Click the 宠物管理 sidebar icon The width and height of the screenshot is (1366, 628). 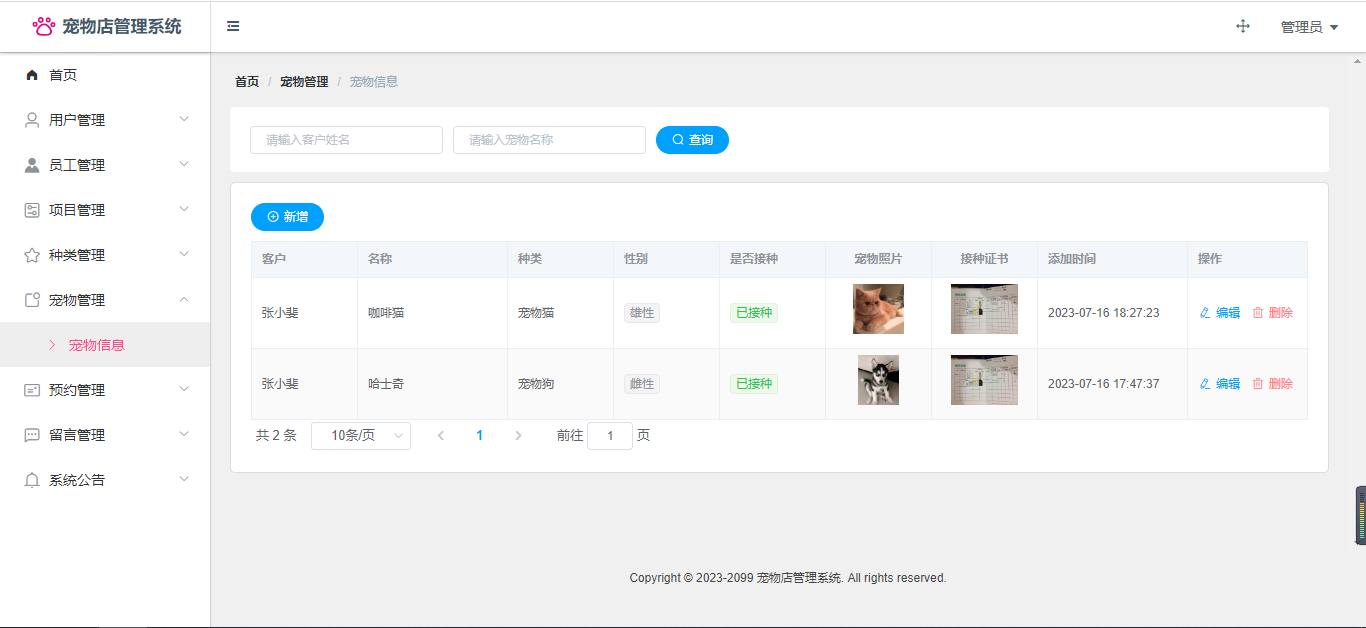coord(32,300)
